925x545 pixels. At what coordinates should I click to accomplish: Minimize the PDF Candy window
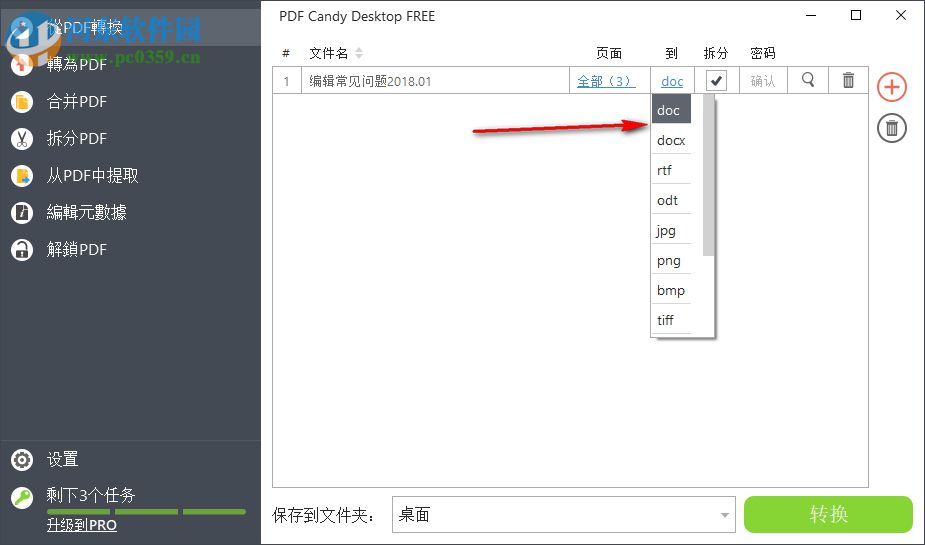811,15
